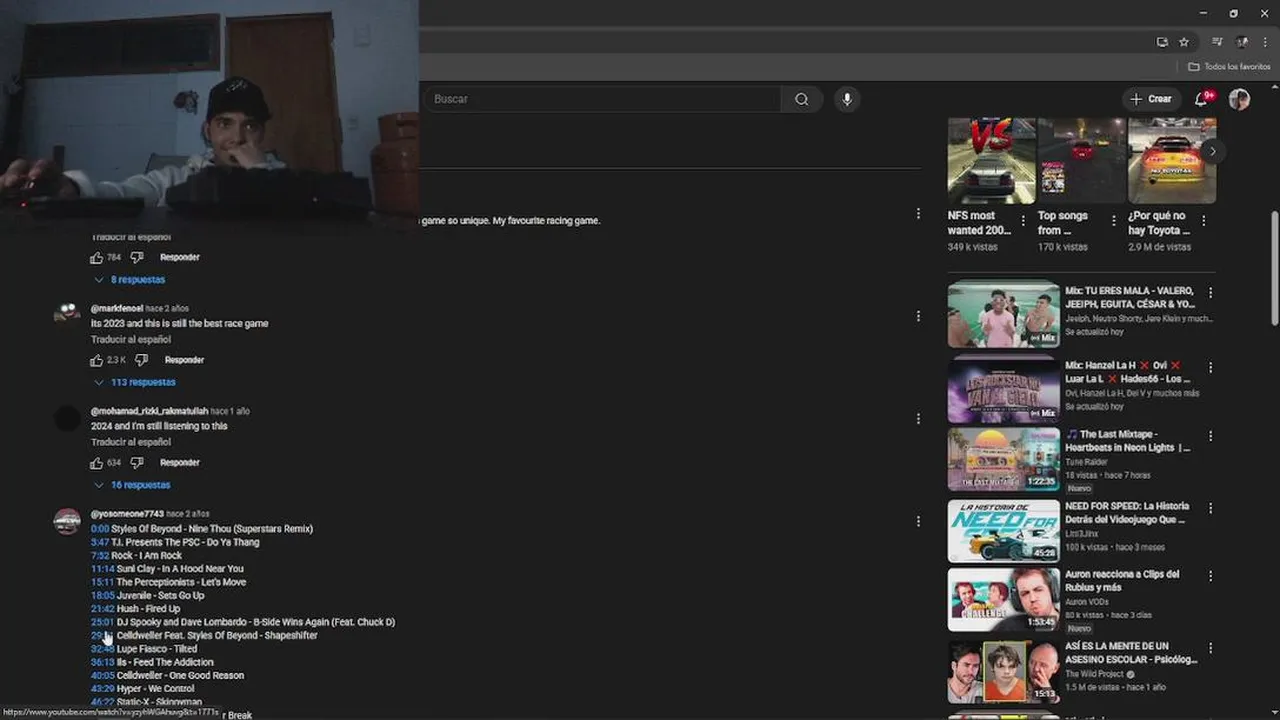Like the comment with 784 likes
Screen dimensions: 1280x720
coord(97,257)
